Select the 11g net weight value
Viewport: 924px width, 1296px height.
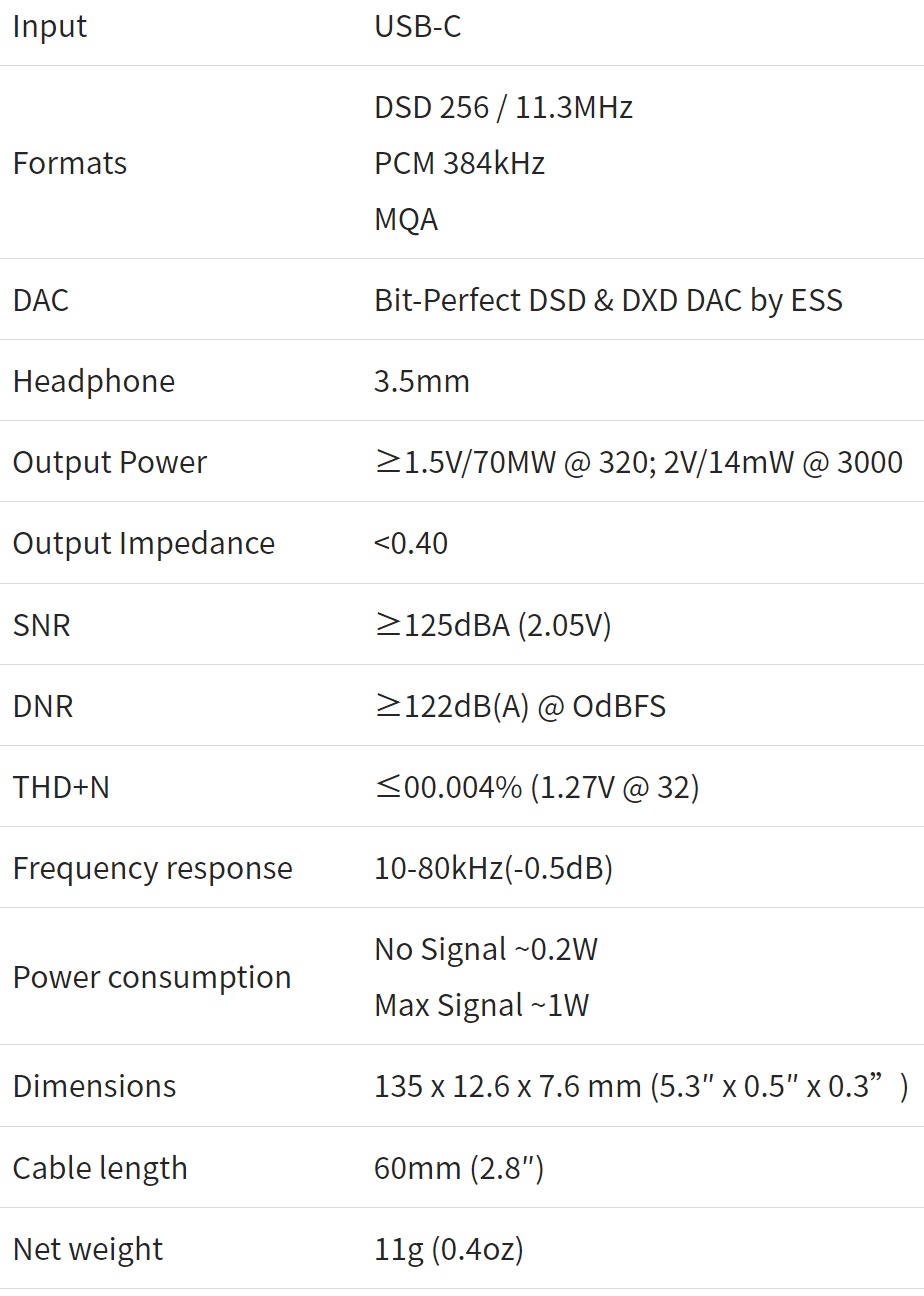coord(449,1249)
